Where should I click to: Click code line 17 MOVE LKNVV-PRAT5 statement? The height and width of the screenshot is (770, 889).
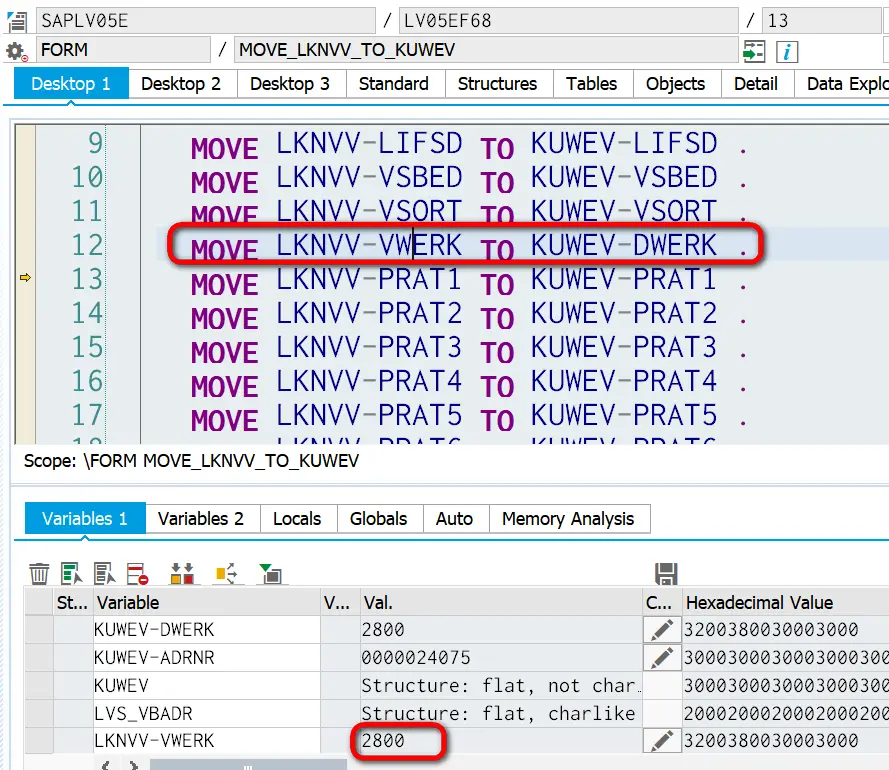coord(468,416)
